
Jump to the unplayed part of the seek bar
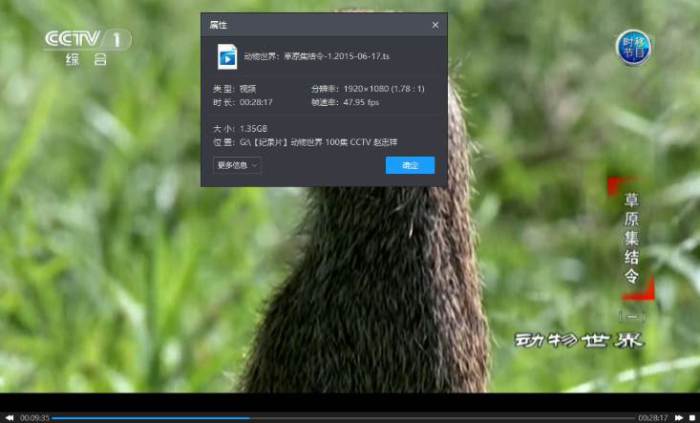tap(442, 418)
